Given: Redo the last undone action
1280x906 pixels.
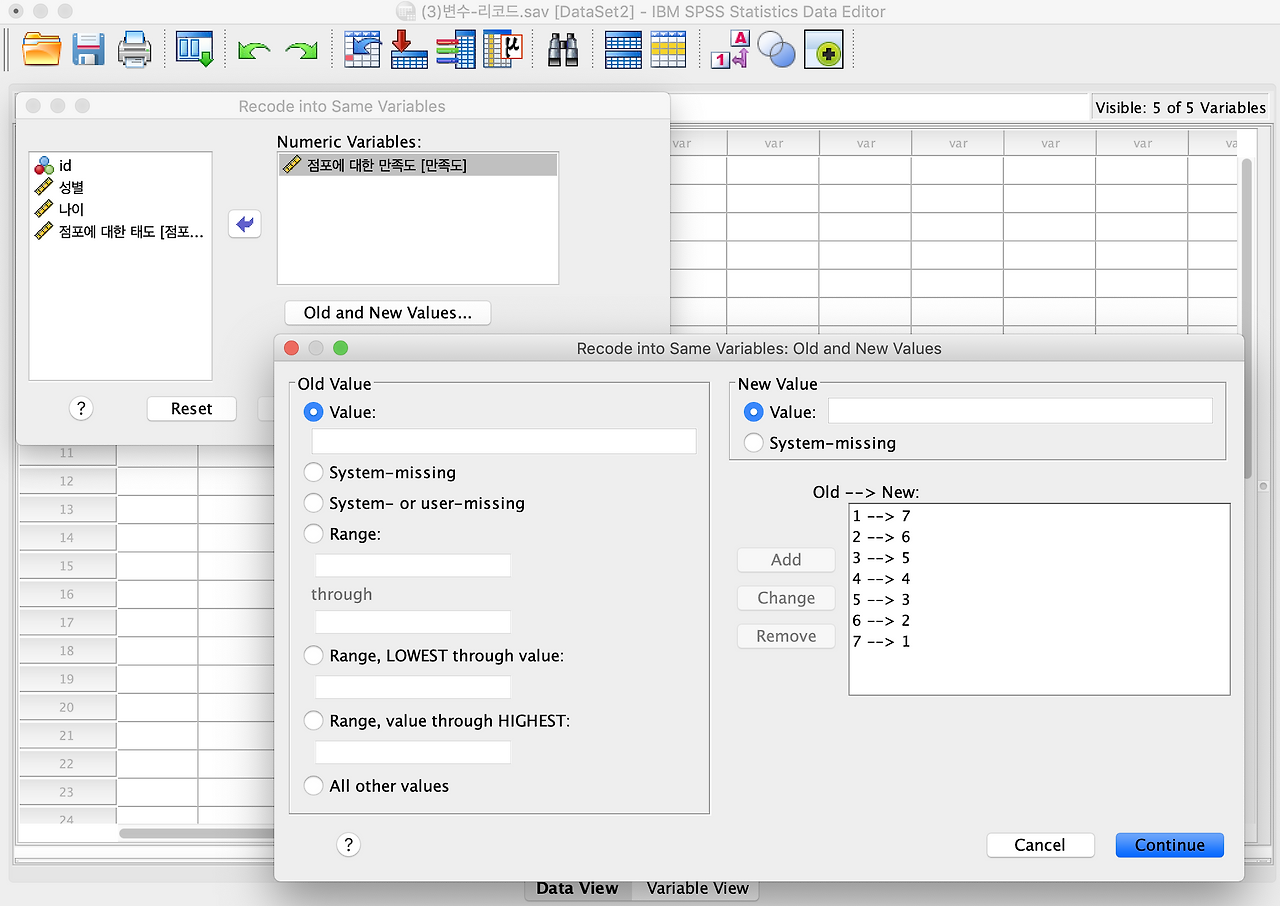Looking at the screenshot, I should 301,50.
